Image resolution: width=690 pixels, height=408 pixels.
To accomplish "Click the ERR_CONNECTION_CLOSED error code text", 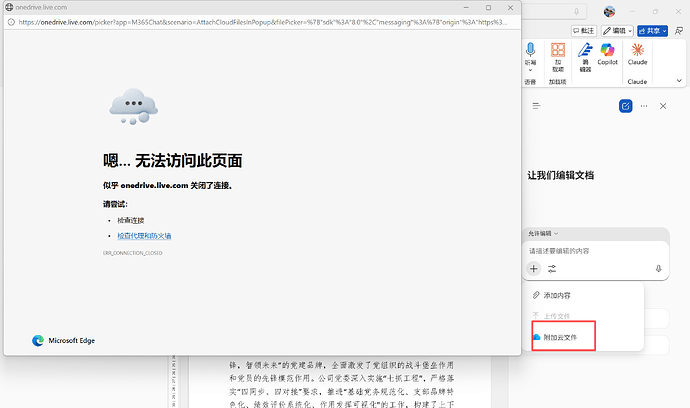I will click(x=132, y=253).
